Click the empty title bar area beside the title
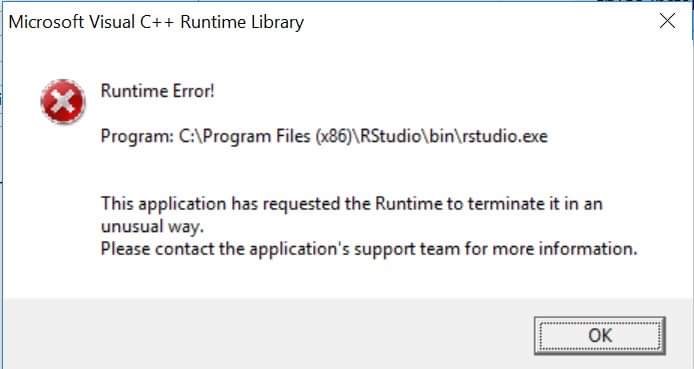Viewport: 694px width, 369px height. point(478,22)
